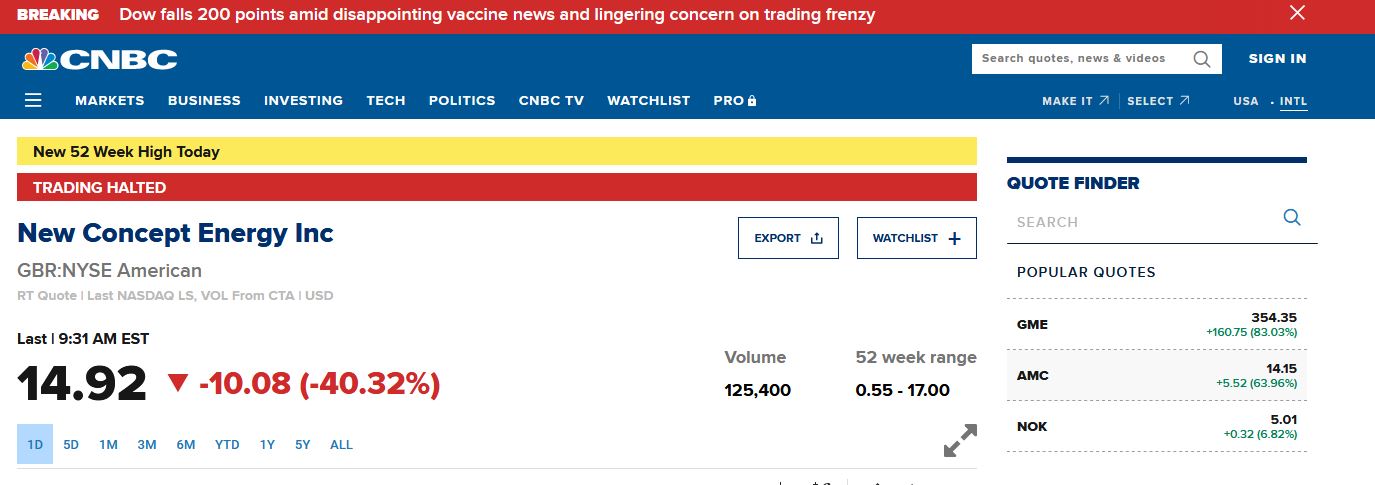Click the PRO lock icon

click(x=752, y=101)
